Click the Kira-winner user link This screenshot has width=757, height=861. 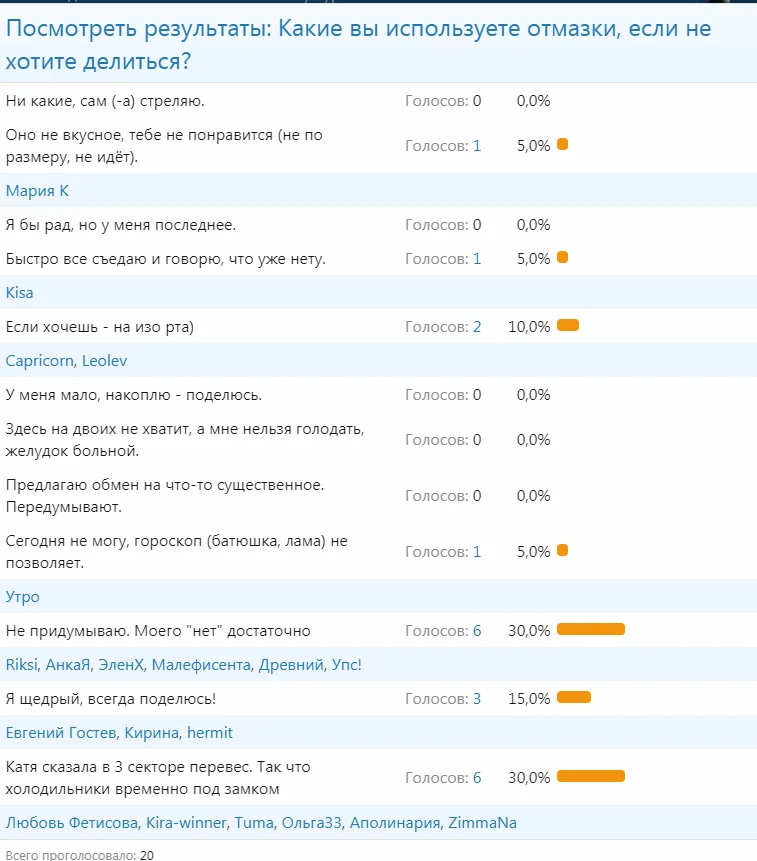click(186, 823)
